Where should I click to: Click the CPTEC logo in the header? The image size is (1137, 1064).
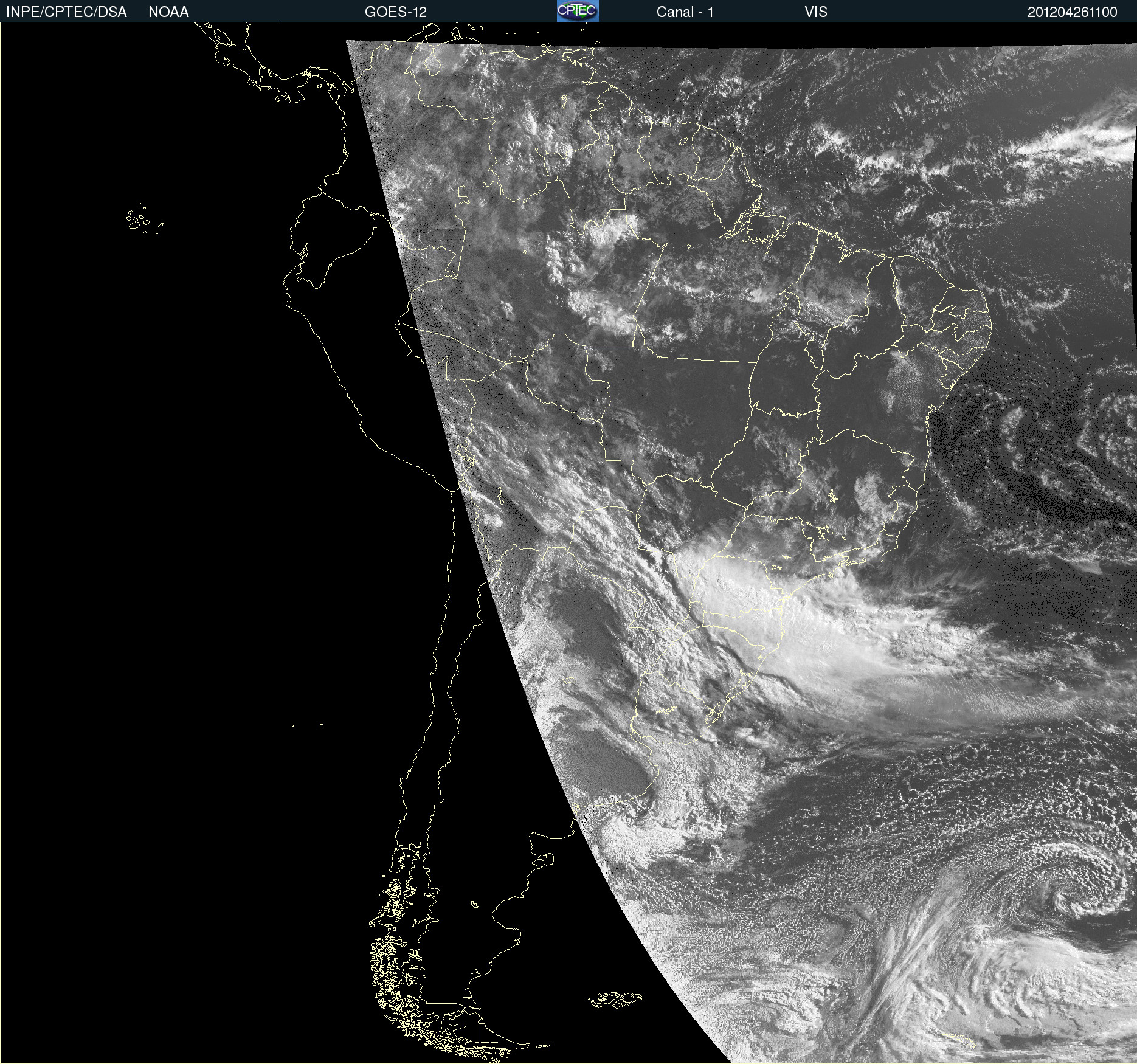click(578, 11)
